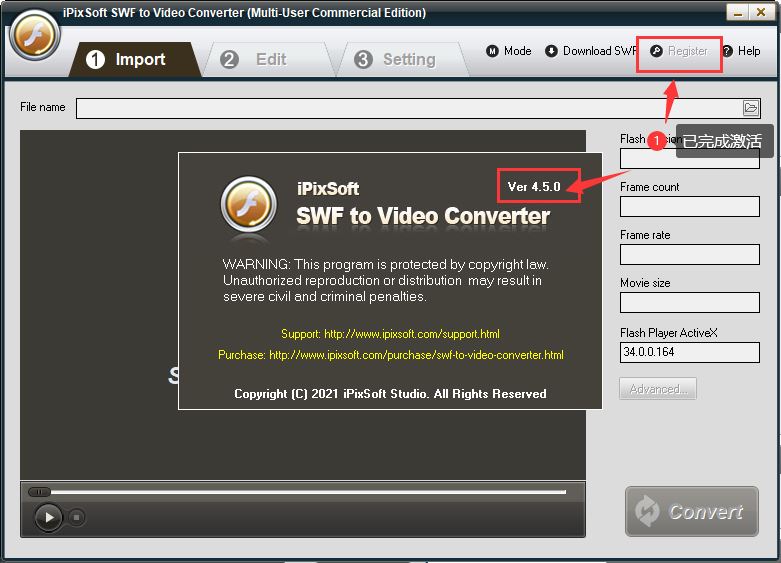The width and height of the screenshot is (781, 563).
Task: Click the Advanced... button
Action: coord(658,389)
